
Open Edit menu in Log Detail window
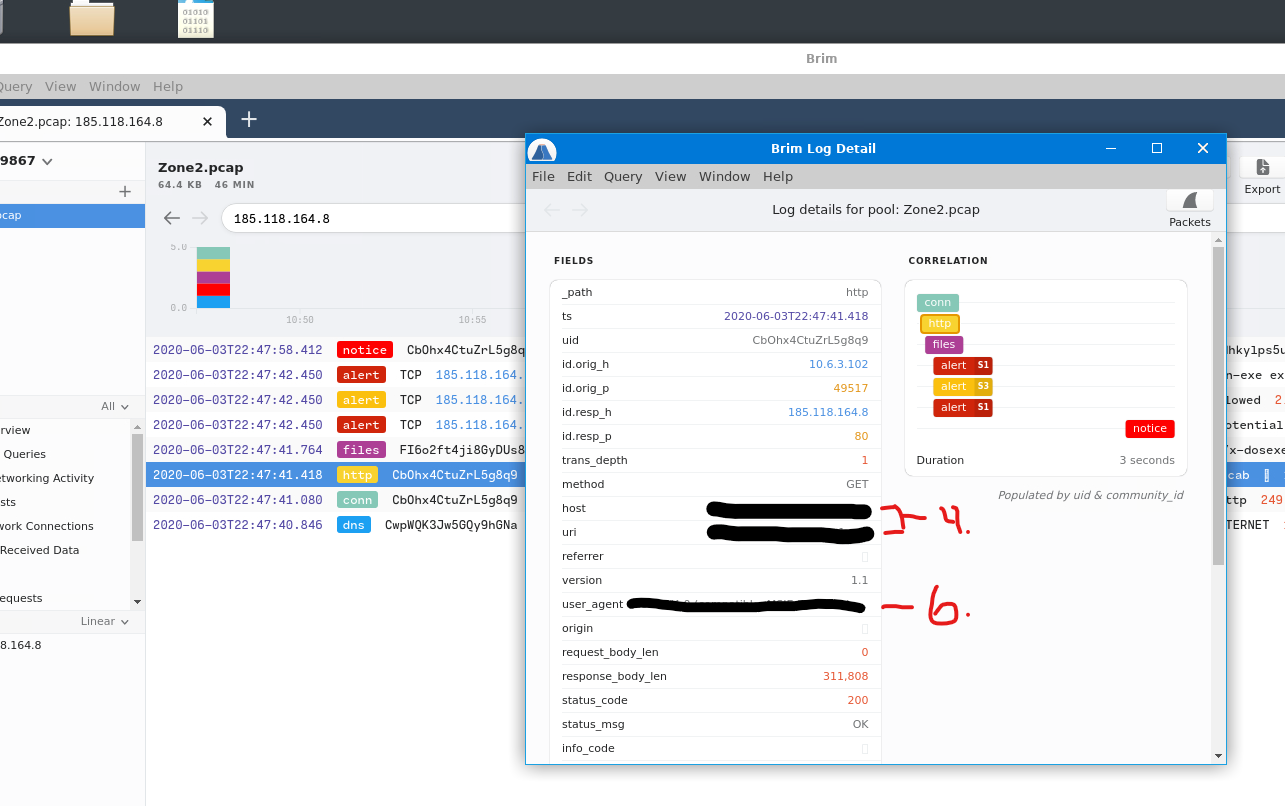[579, 176]
